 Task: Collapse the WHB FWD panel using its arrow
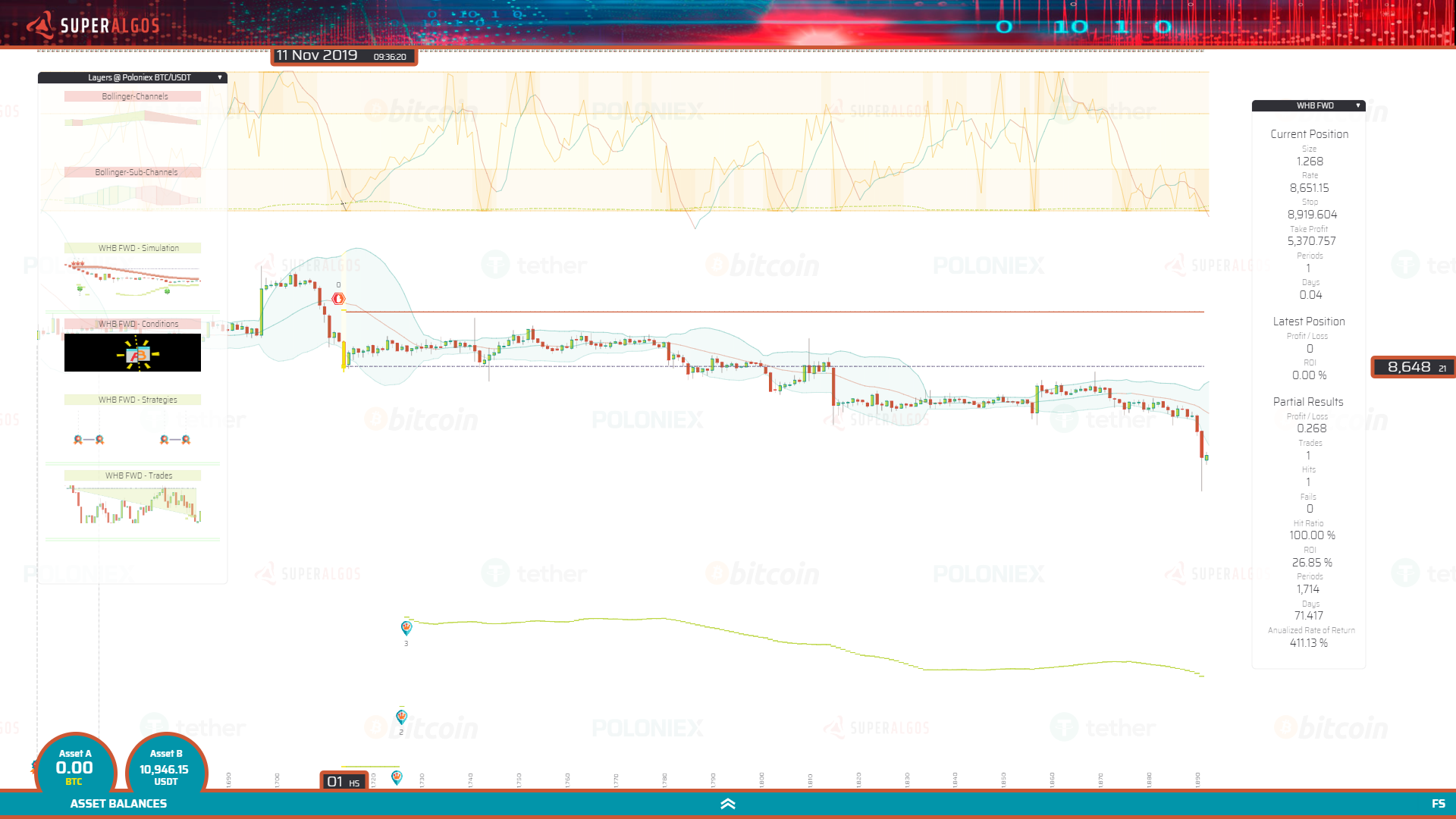coord(1357,105)
